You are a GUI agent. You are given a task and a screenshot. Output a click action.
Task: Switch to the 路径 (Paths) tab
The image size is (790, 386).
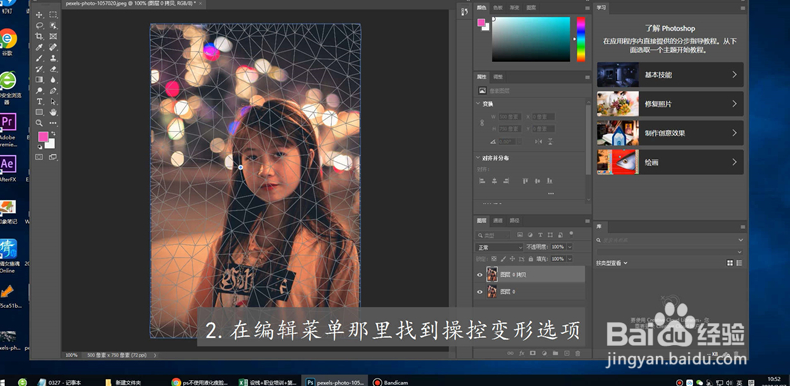tap(514, 221)
